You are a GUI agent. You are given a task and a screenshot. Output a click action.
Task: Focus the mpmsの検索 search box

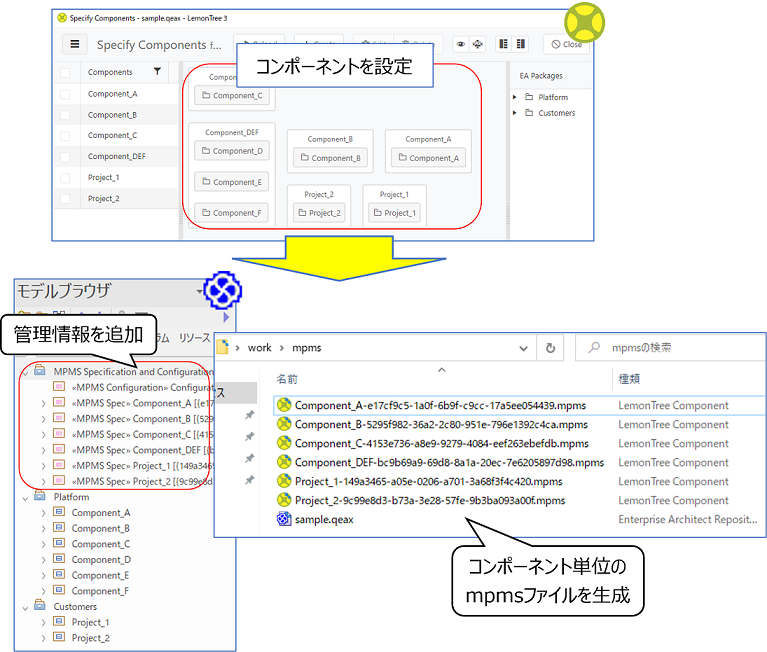pos(670,348)
